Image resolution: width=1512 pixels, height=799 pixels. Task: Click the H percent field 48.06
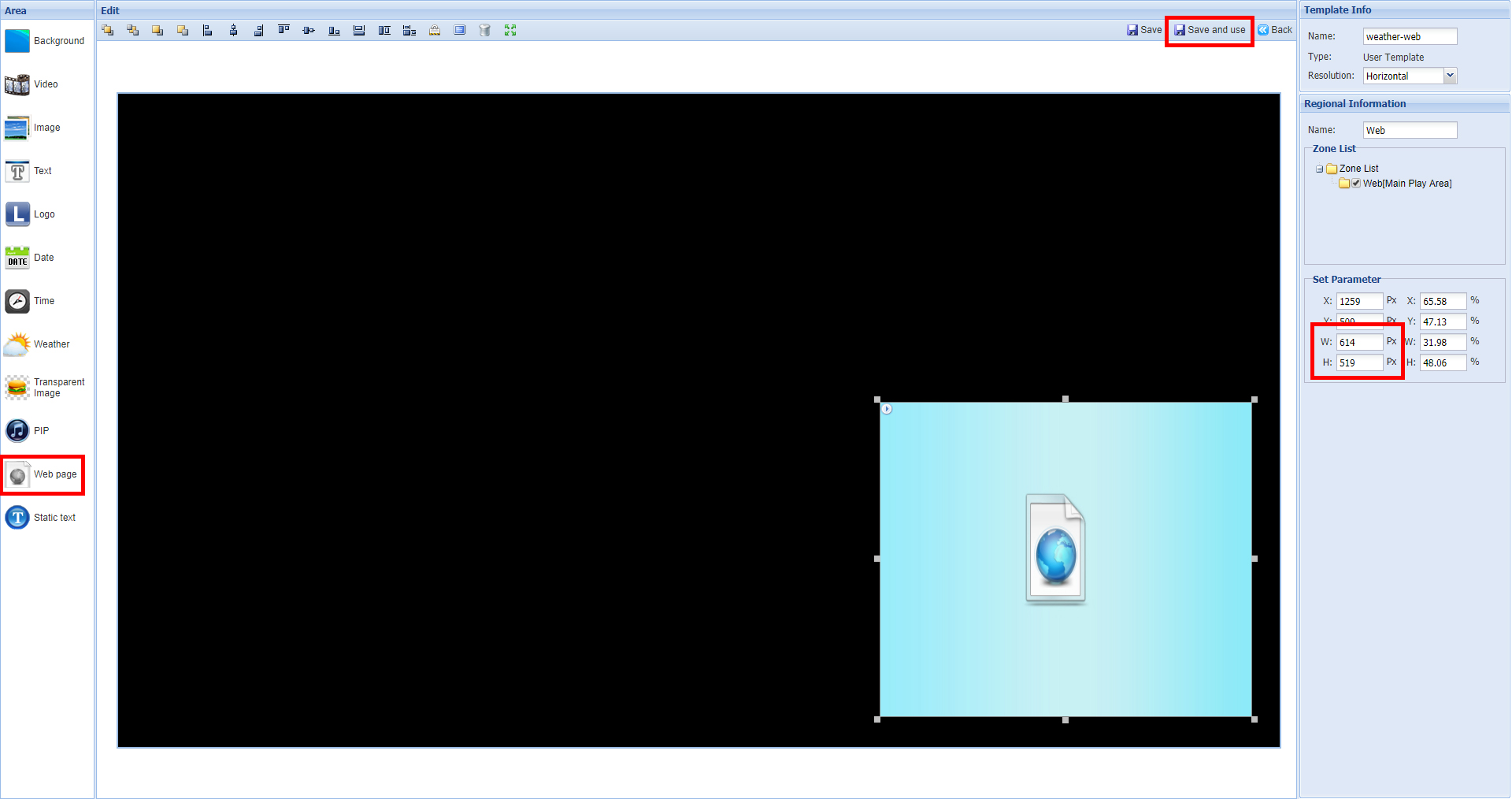[1443, 362]
